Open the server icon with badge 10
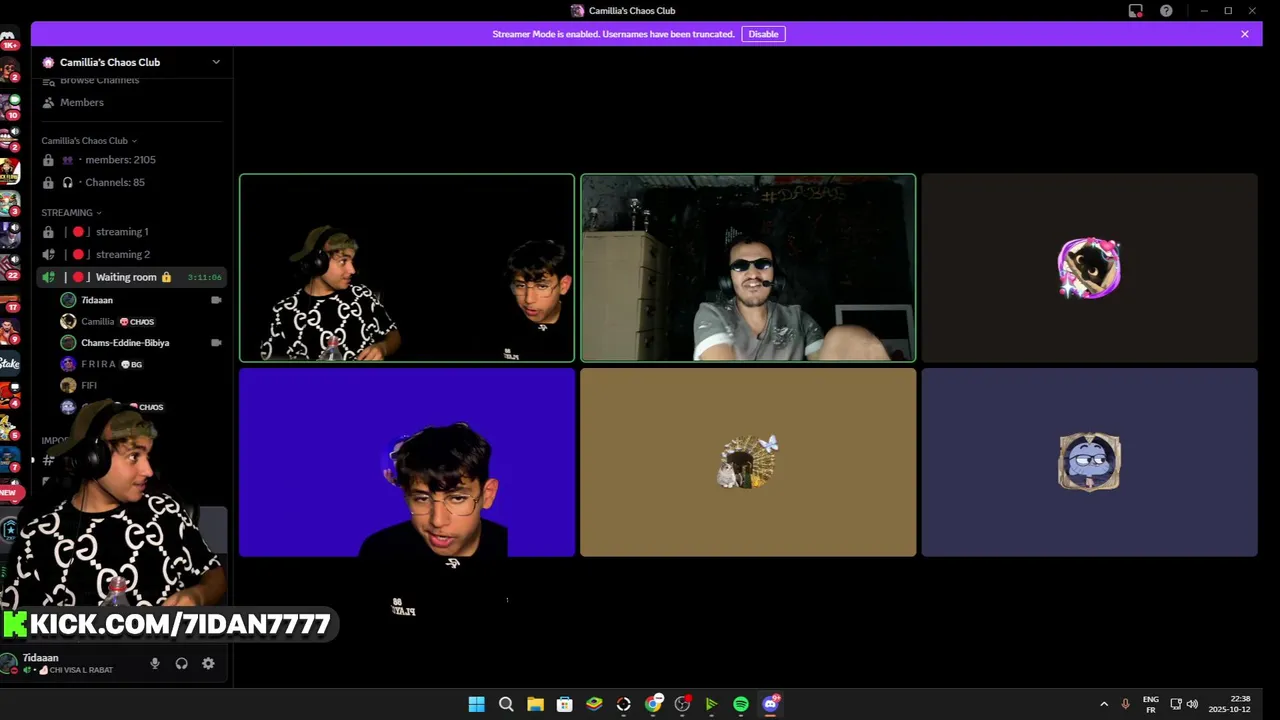 (10, 105)
